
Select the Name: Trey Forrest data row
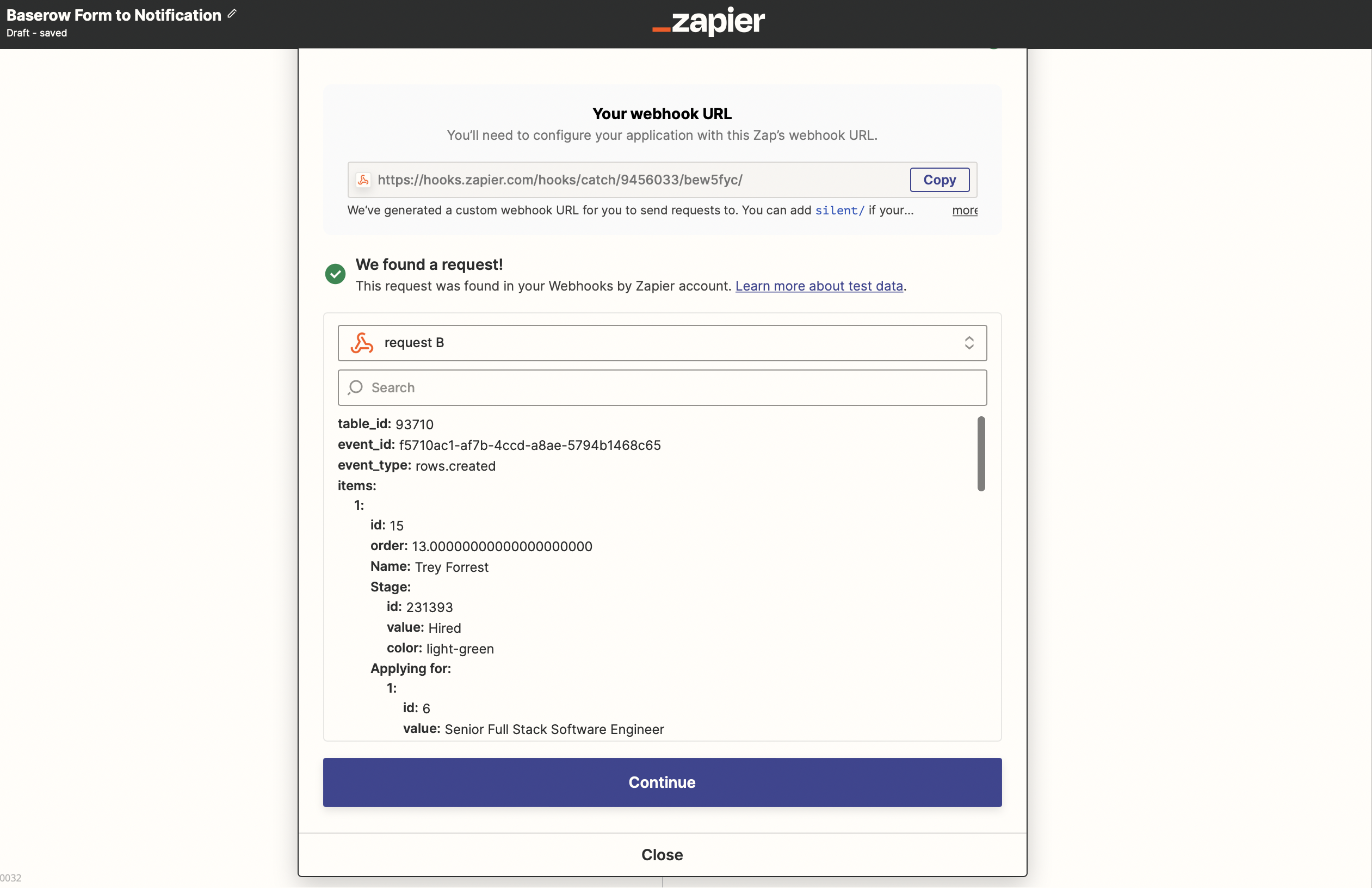[429, 567]
